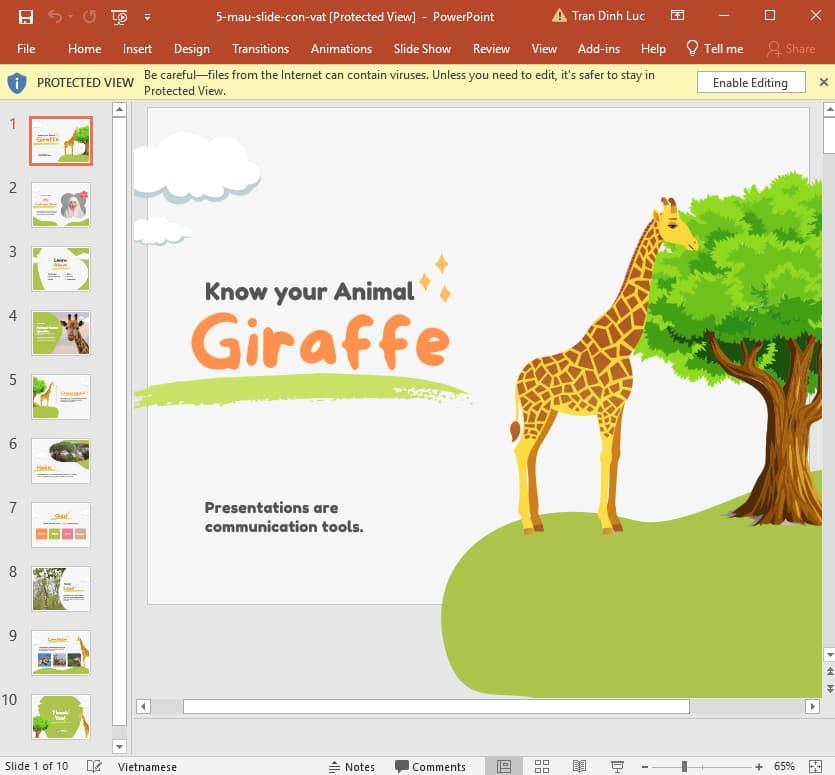Toggle the Comments pane
Image resolution: width=835 pixels, height=775 pixels.
click(x=430, y=766)
